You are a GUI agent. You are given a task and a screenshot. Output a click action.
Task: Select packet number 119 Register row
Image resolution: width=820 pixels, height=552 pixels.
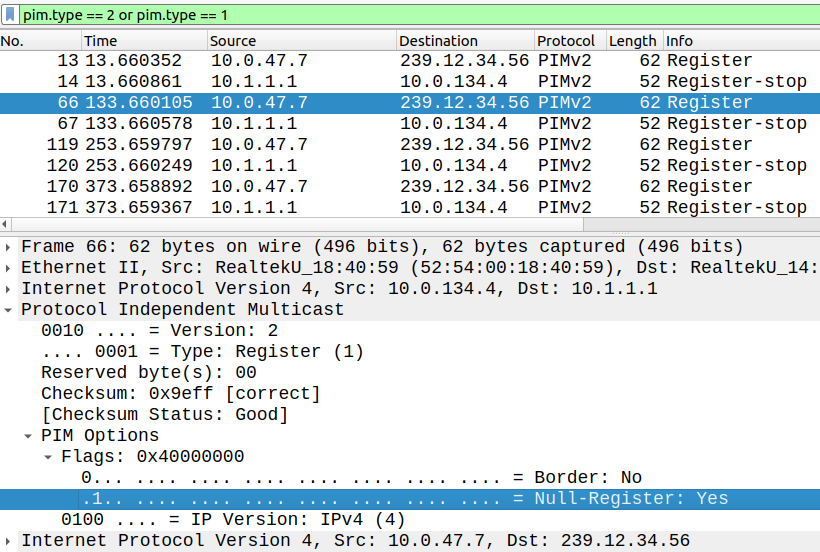tap(410, 144)
